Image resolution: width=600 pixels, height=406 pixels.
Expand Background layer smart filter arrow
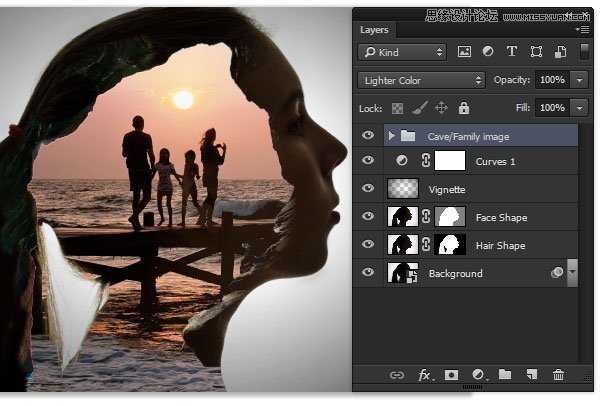[x=572, y=272]
